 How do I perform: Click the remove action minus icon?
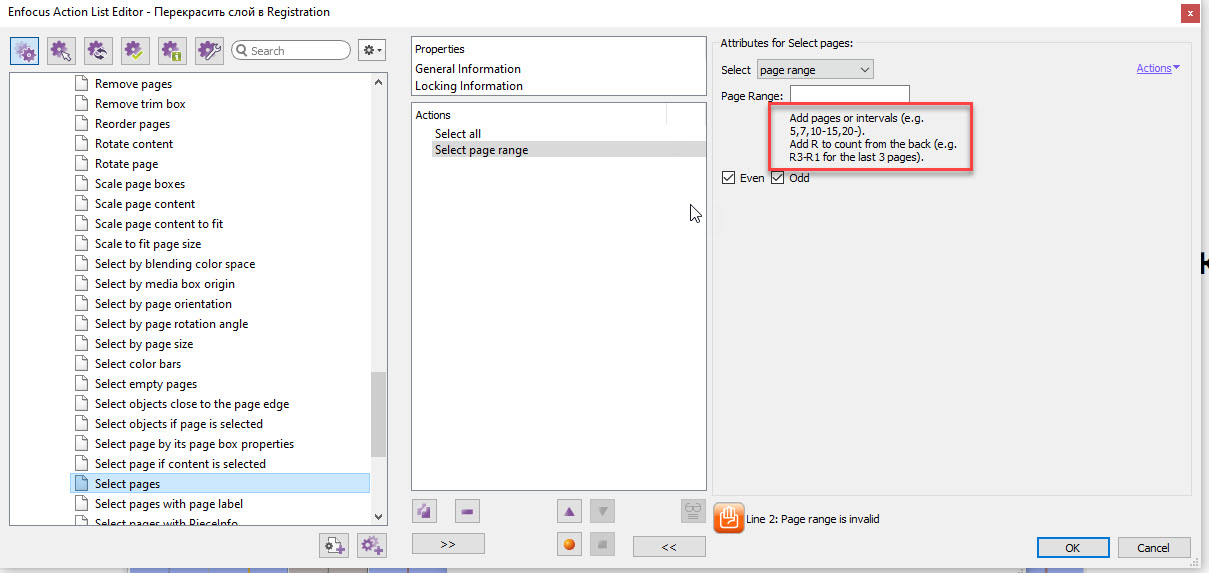(x=467, y=511)
